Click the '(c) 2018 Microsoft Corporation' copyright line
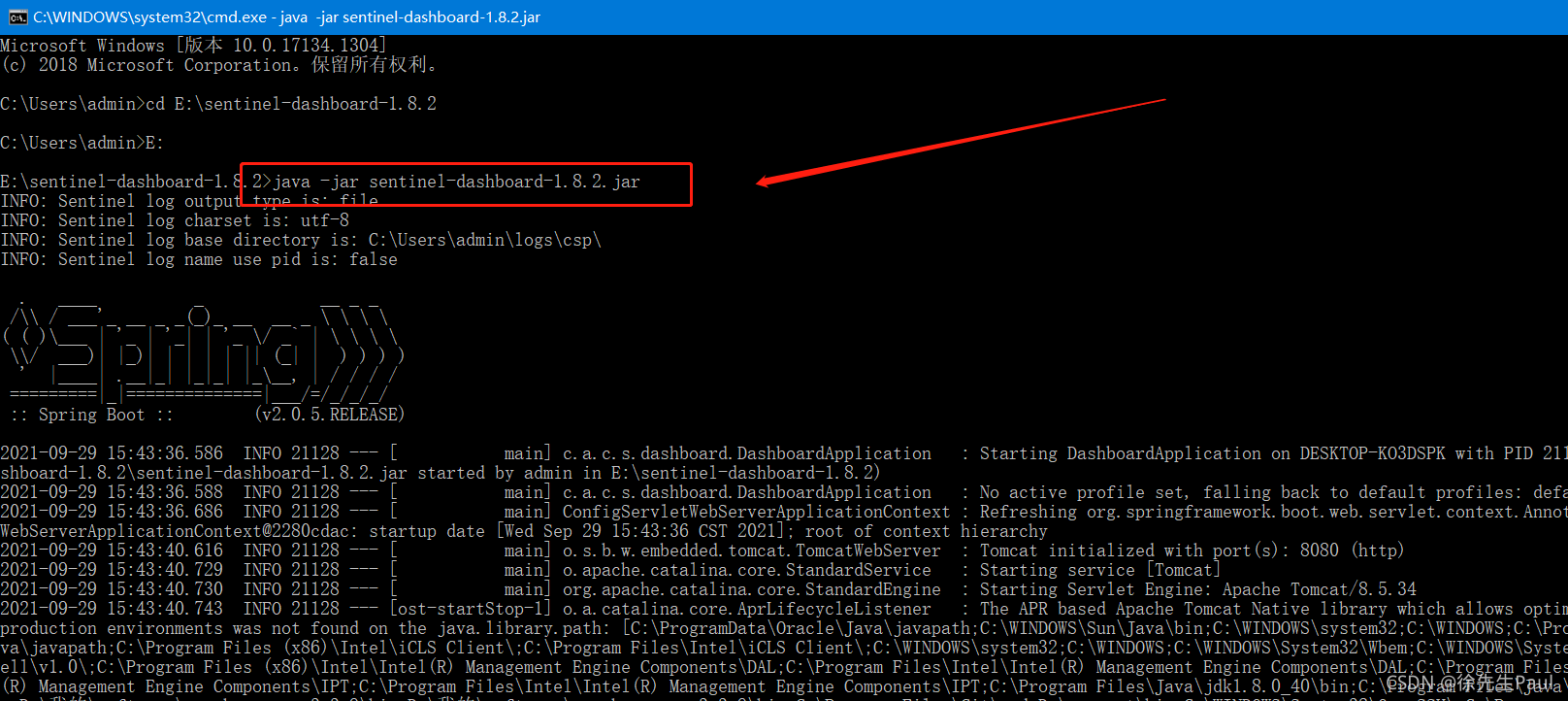The image size is (1568, 701). (219, 65)
